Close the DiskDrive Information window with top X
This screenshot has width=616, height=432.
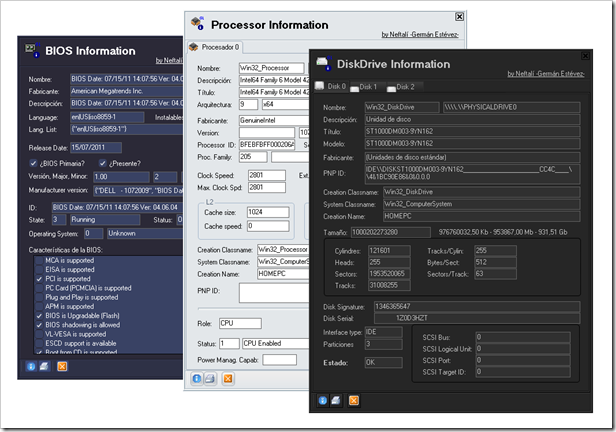pyautogui.click(x=585, y=56)
